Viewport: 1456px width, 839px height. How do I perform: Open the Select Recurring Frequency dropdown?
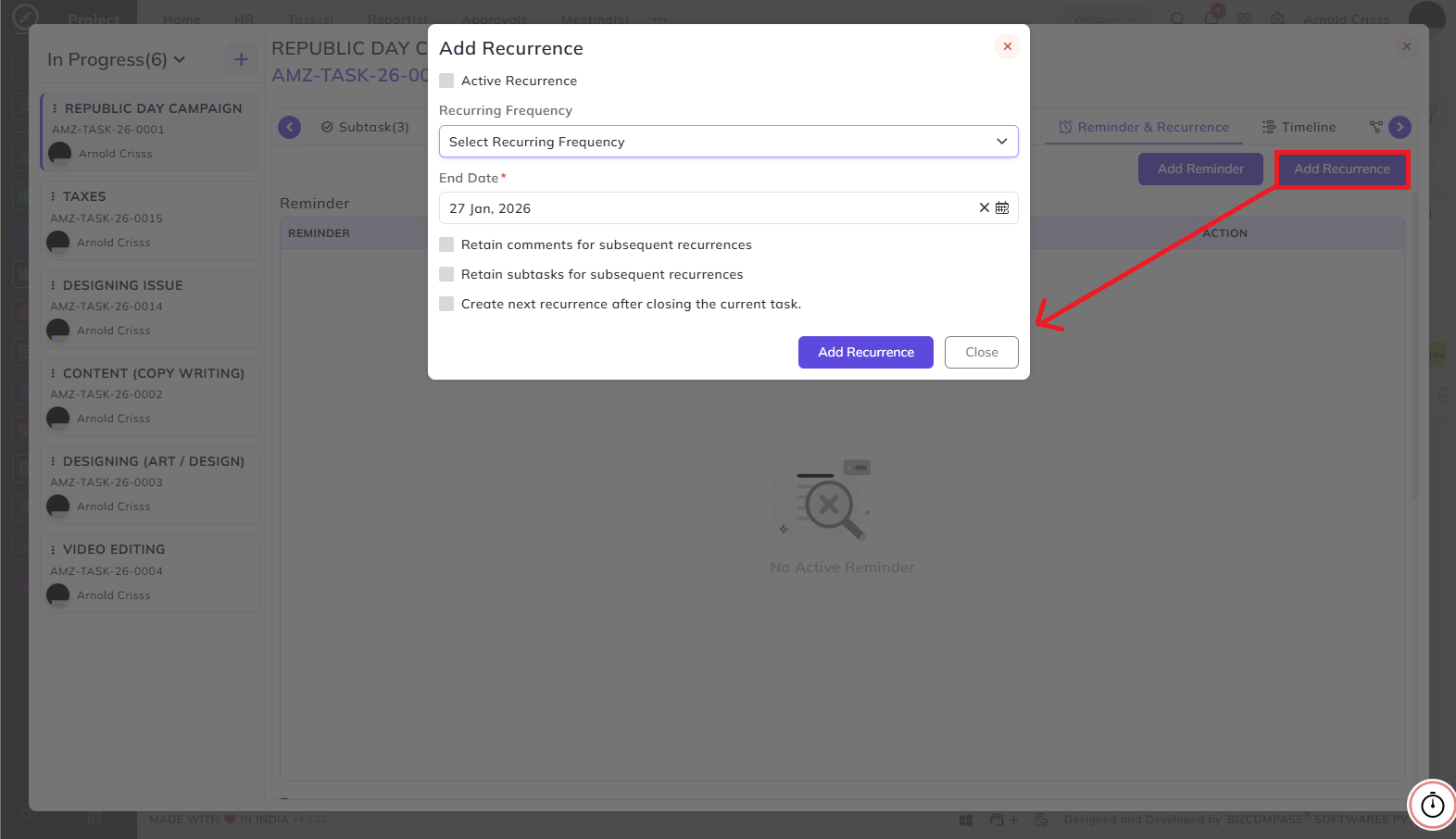[728, 142]
